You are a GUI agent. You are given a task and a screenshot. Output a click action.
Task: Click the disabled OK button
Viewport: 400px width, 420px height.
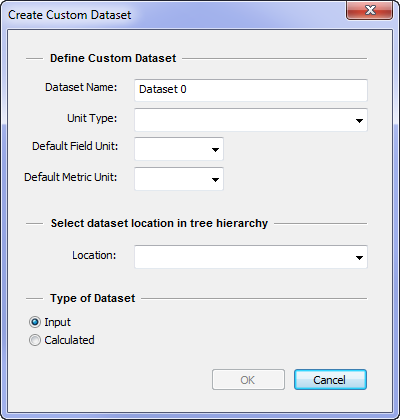coord(248,380)
